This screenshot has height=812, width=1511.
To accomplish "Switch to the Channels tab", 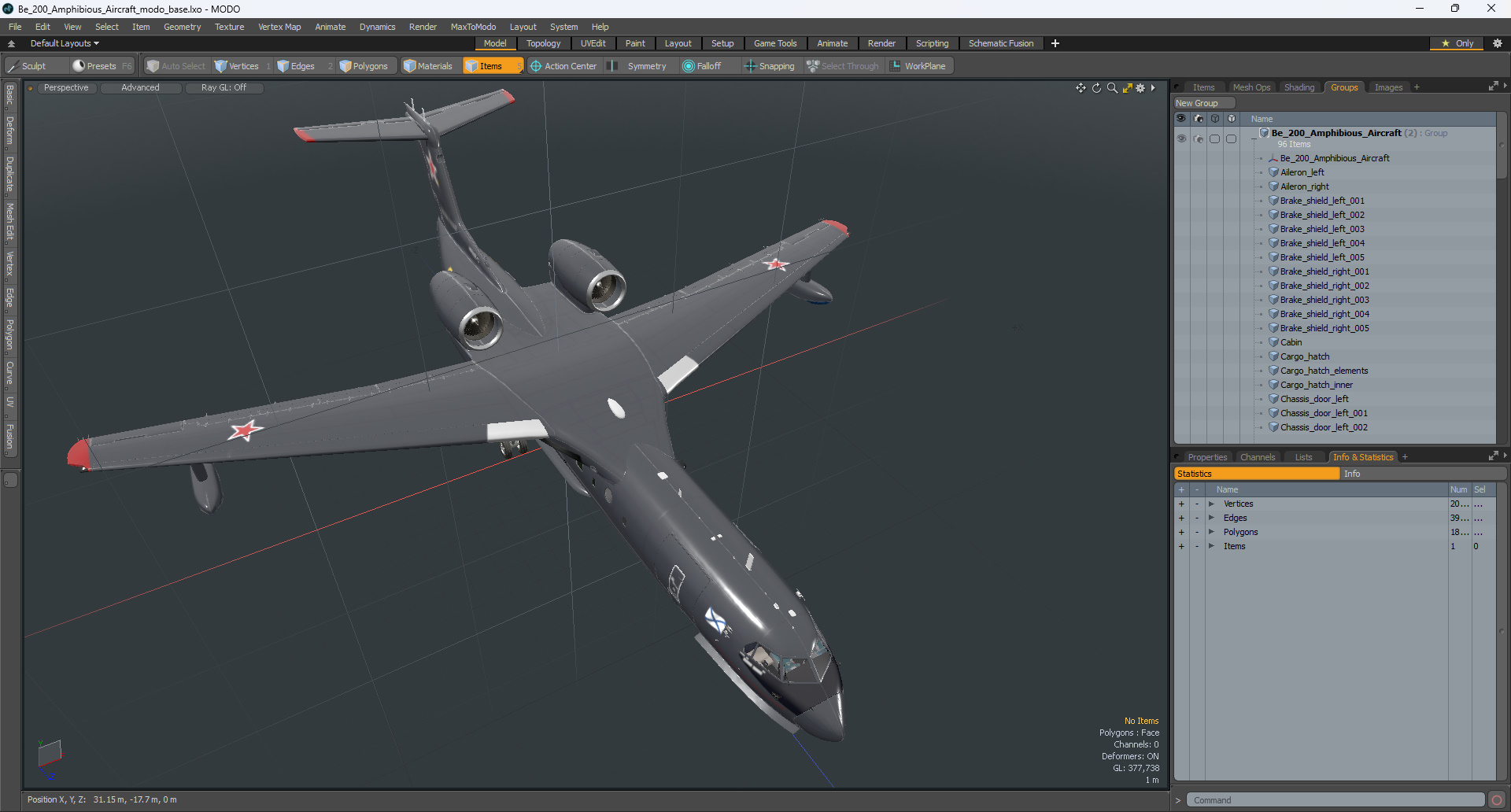I will coord(1258,457).
